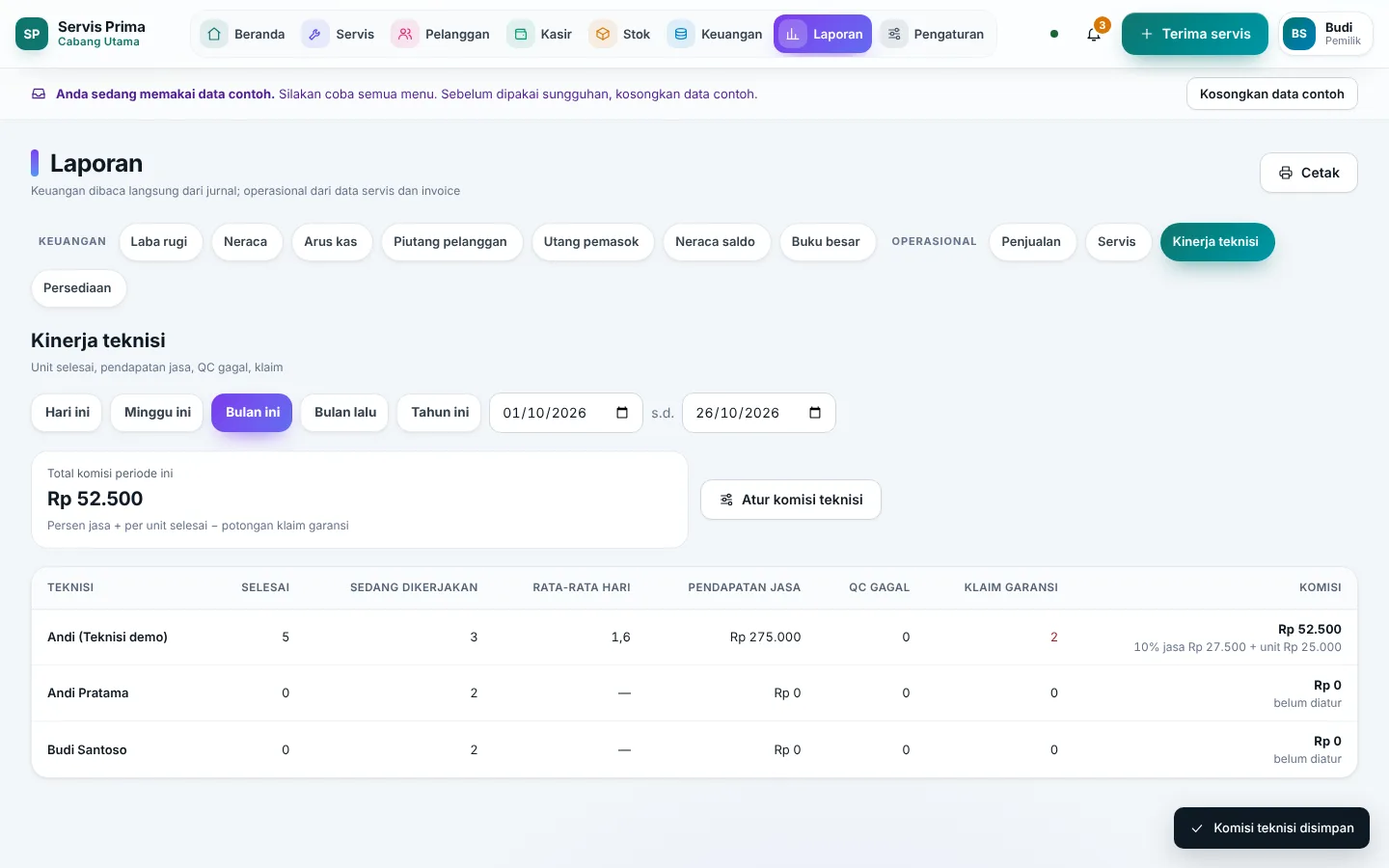Open calendar picker for start date 01/10/2026
Image resolution: width=1389 pixels, height=868 pixels.
point(622,413)
